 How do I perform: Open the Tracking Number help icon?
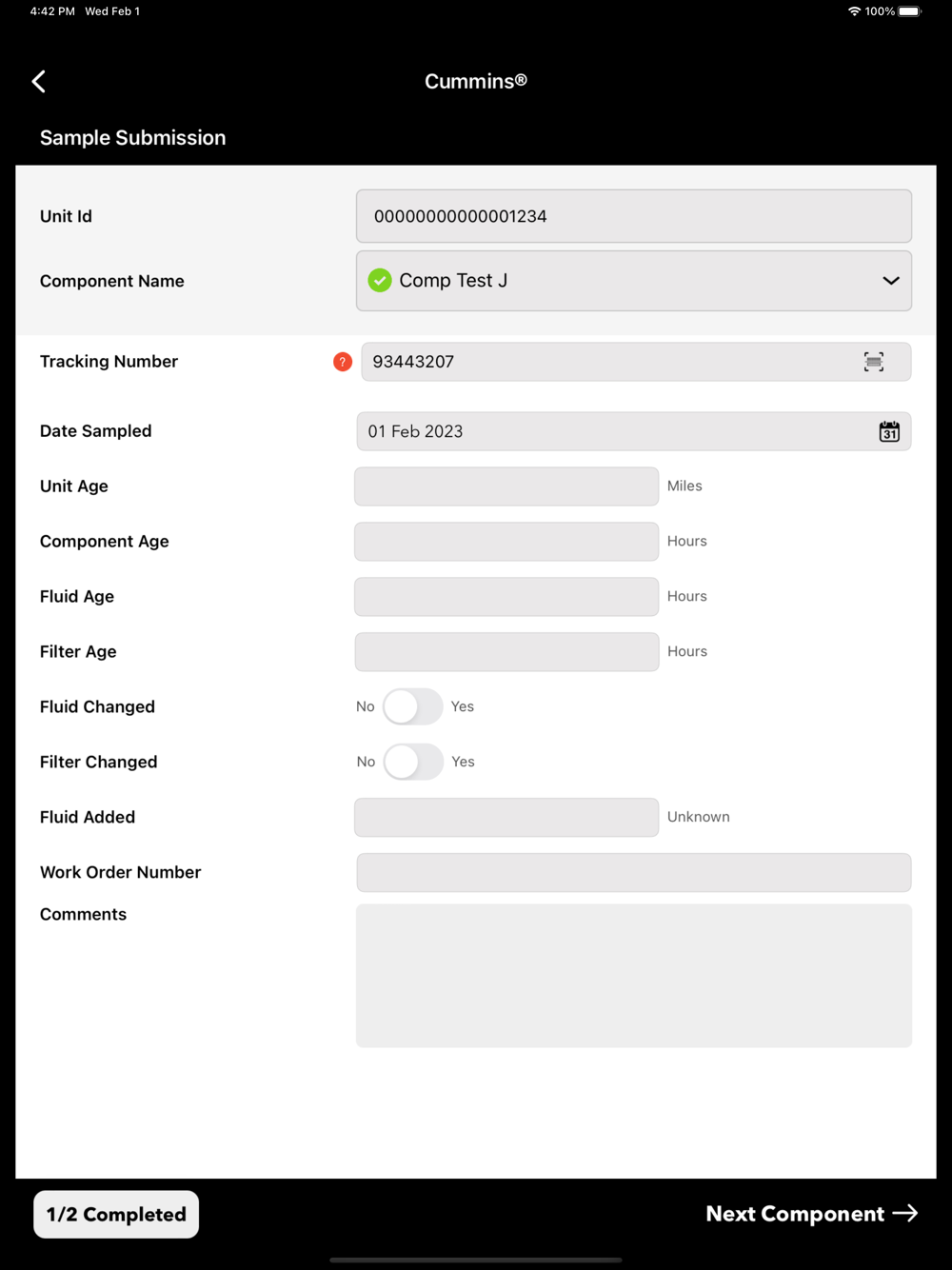(343, 362)
